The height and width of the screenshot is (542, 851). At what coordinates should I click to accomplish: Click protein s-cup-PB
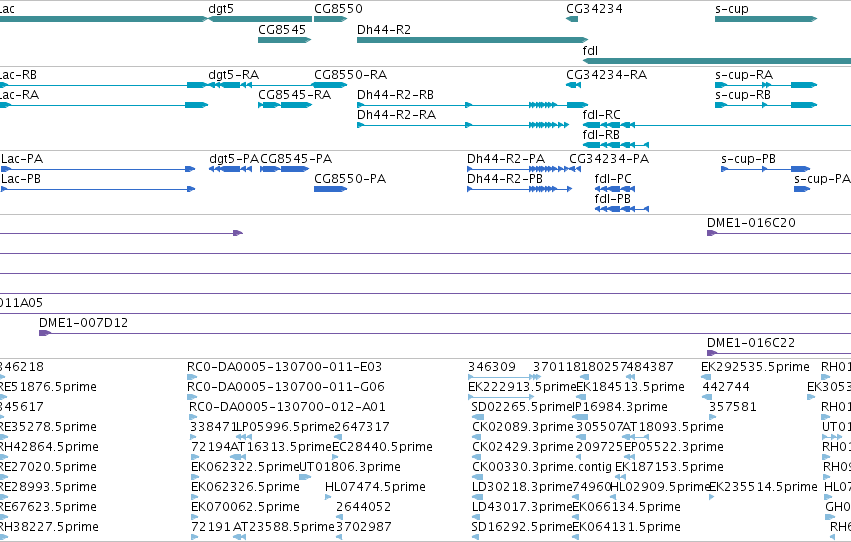click(748, 159)
